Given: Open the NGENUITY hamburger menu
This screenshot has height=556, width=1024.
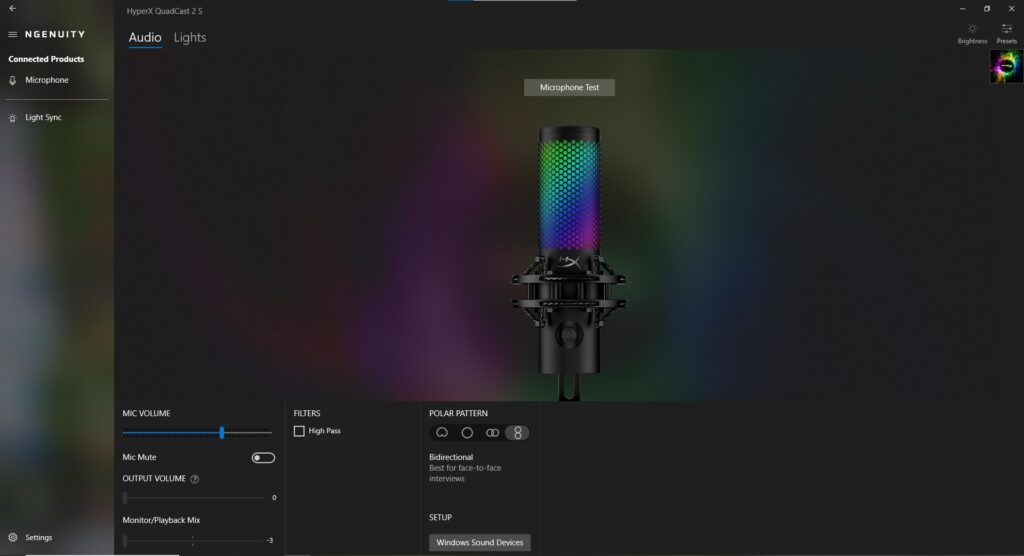Looking at the screenshot, I should pyautogui.click(x=12, y=34).
